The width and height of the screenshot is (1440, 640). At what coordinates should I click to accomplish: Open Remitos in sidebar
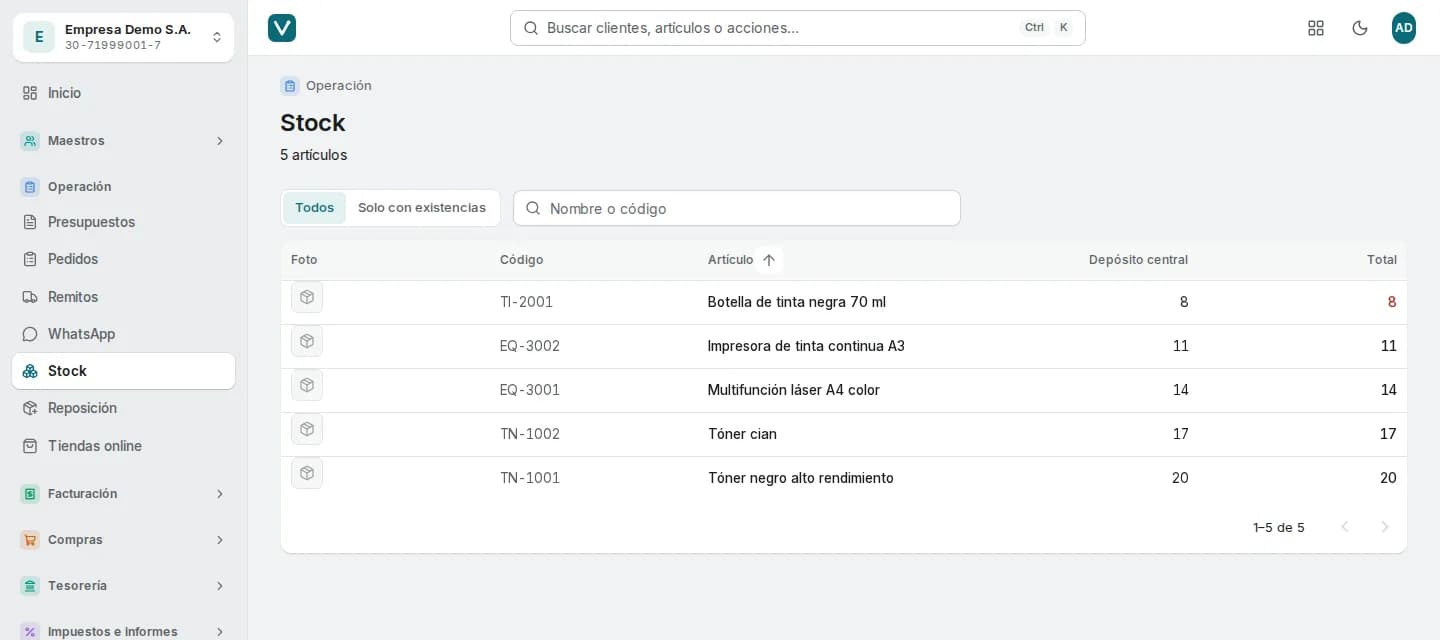123,297
